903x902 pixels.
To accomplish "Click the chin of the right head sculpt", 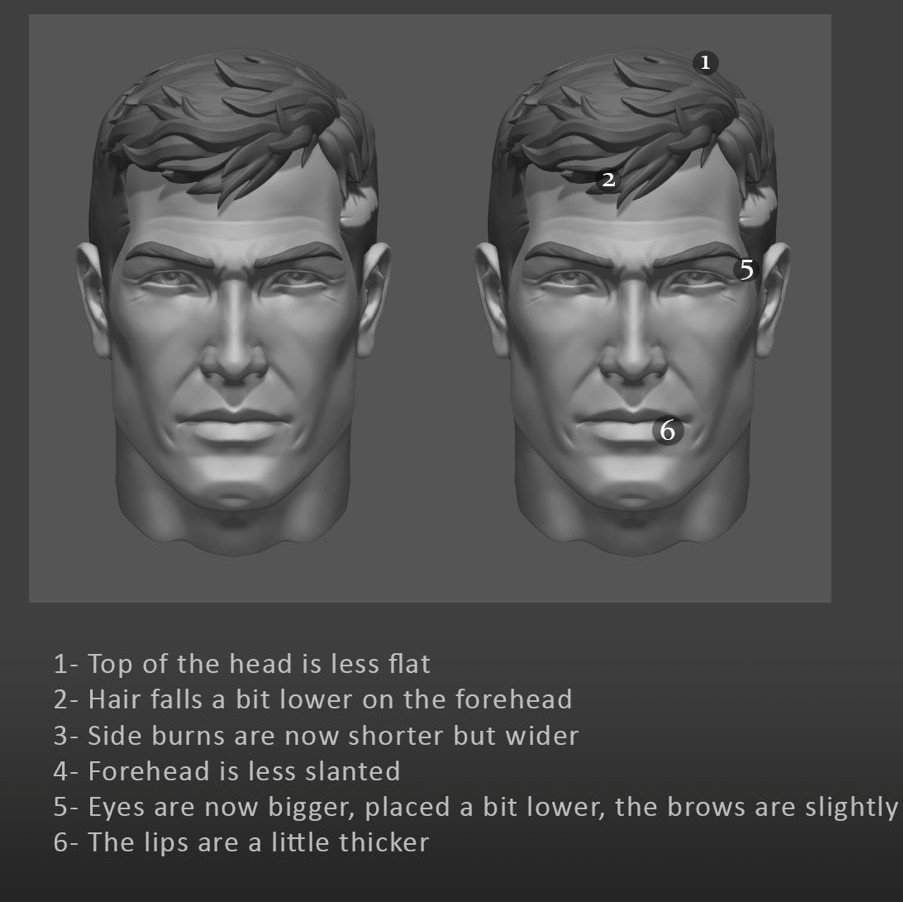I will [x=633, y=491].
